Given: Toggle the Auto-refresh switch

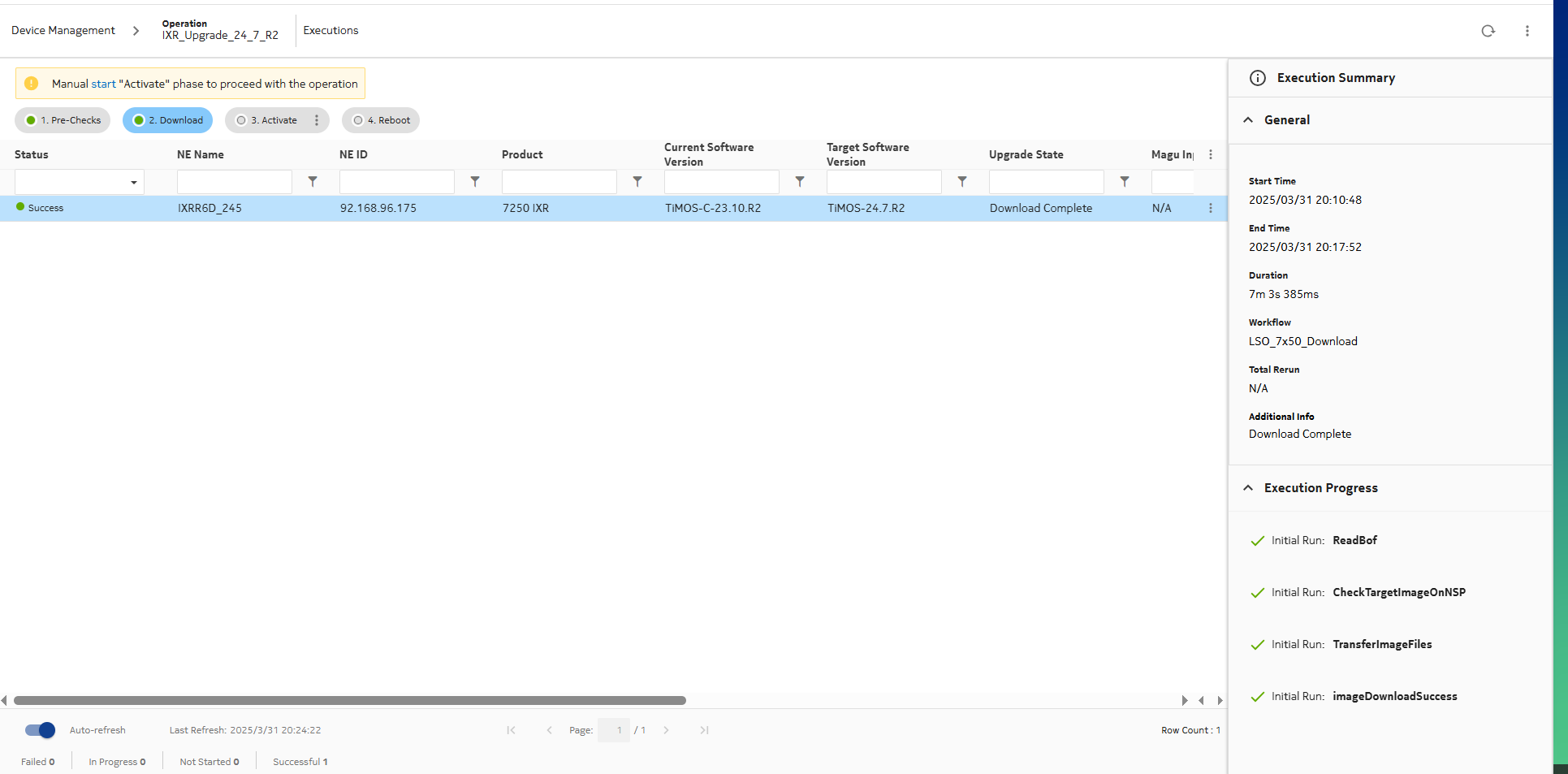Looking at the screenshot, I should click(x=40, y=730).
